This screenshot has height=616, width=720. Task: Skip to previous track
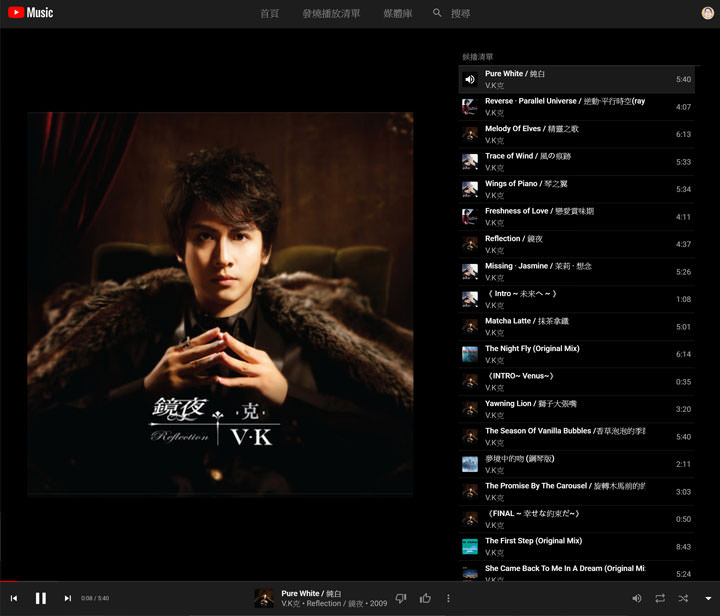[14, 598]
